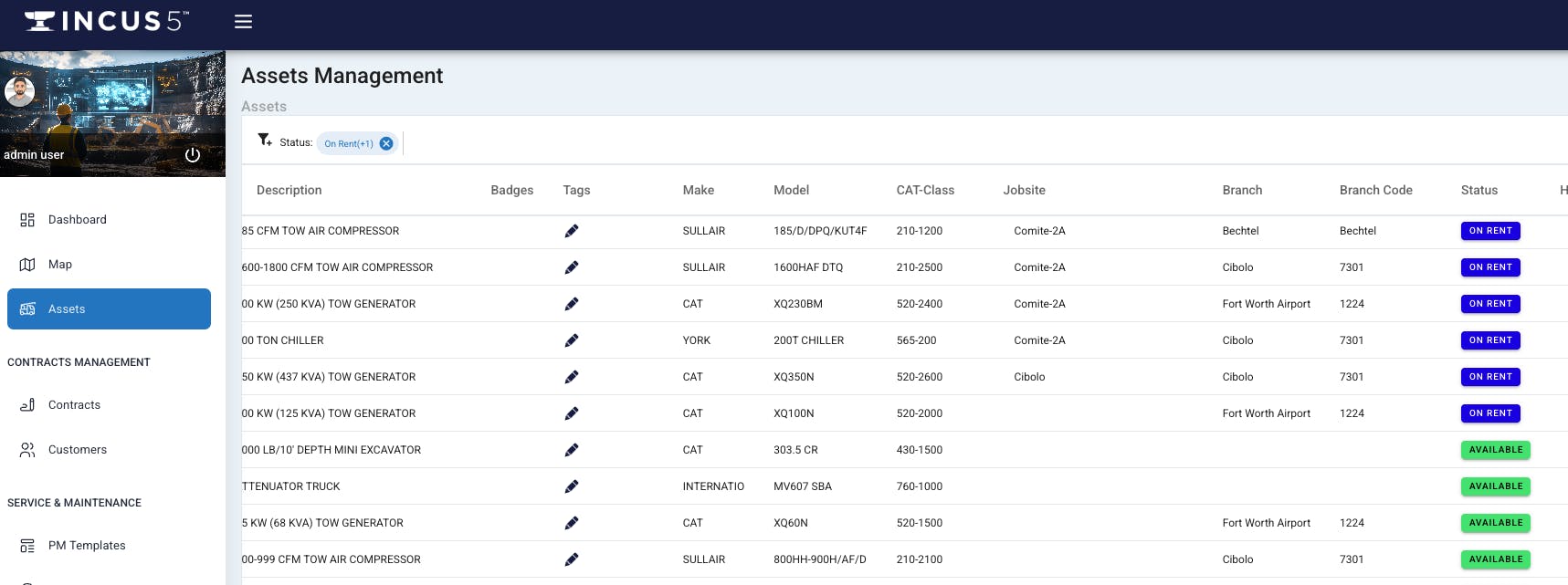Open PM Templates in sidebar

coord(87,546)
